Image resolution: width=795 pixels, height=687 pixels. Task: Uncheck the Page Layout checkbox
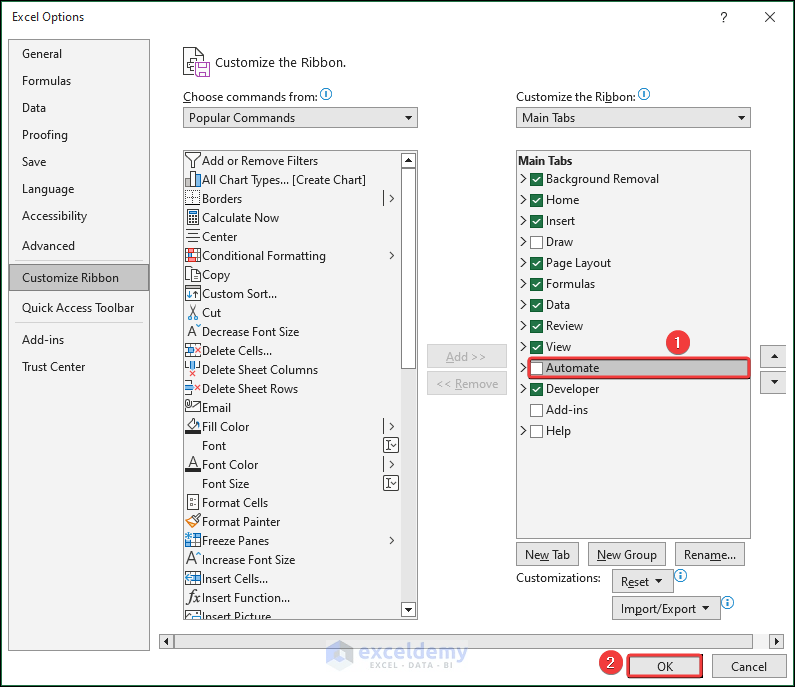pyautogui.click(x=536, y=263)
